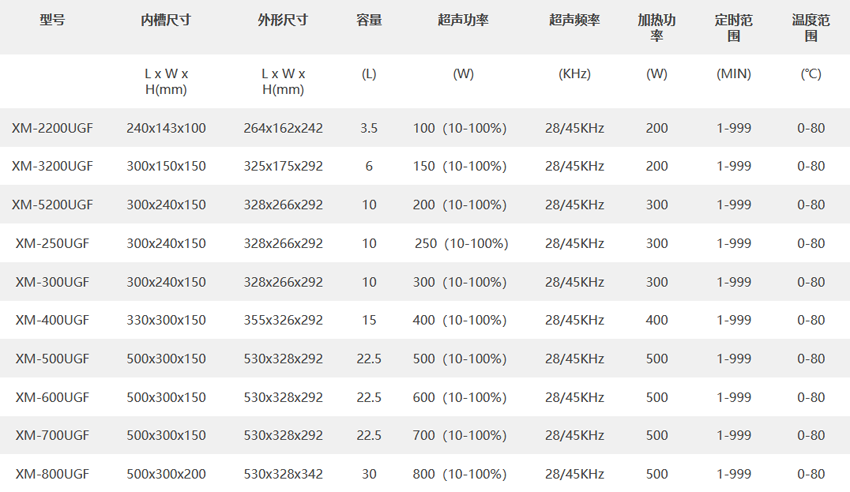The image size is (850, 492).
Task: Click the XM-400UGF model cell
Action: tap(52, 320)
